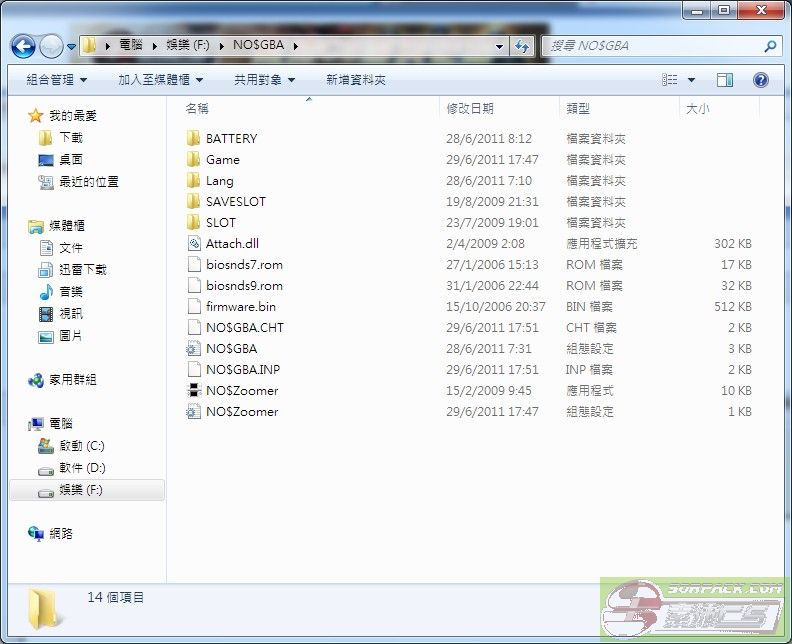This screenshot has height=644, width=792.
Task: Select the NO$Zoomer application icon
Action: pos(194,390)
